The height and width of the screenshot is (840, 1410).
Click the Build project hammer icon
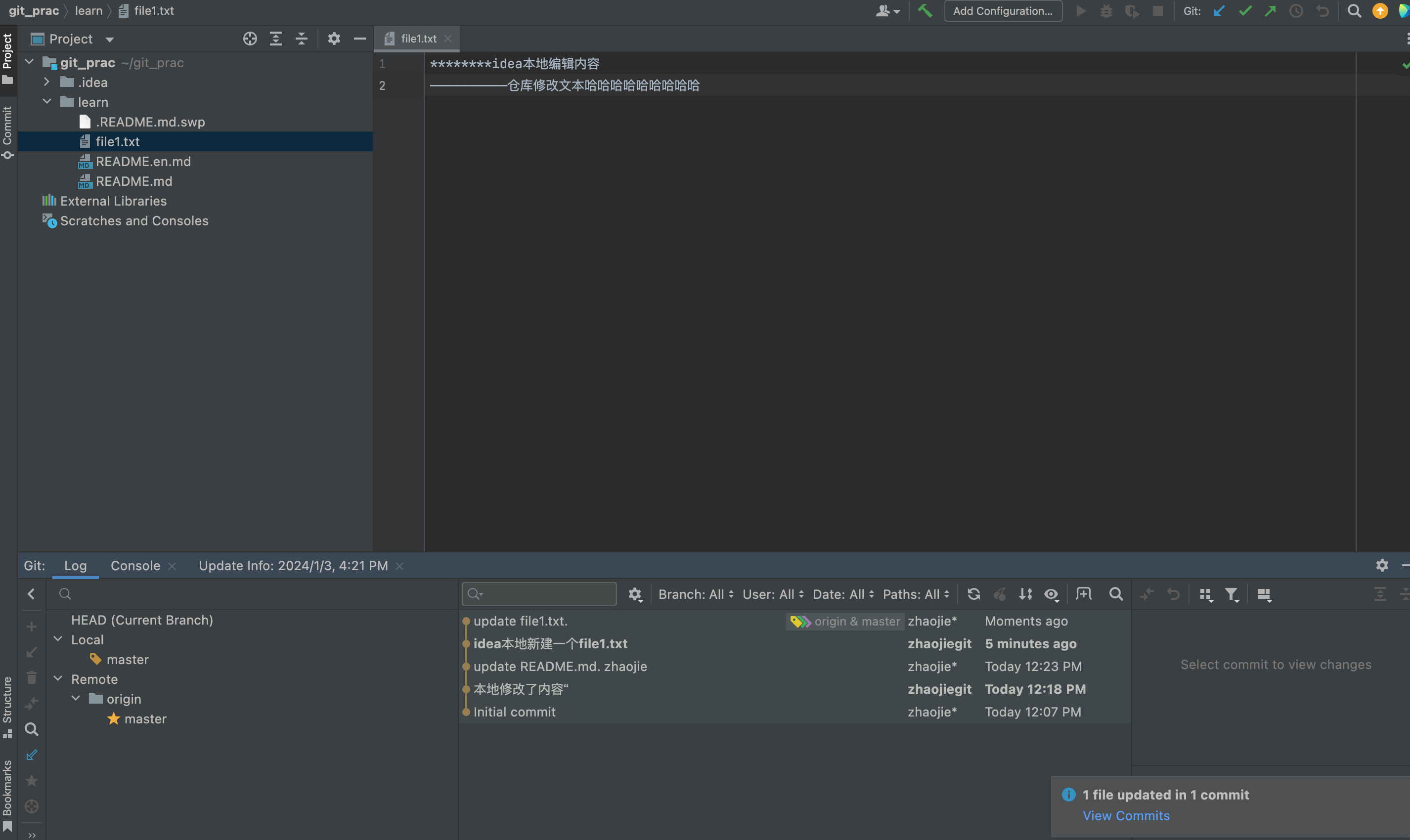click(925, 11)
